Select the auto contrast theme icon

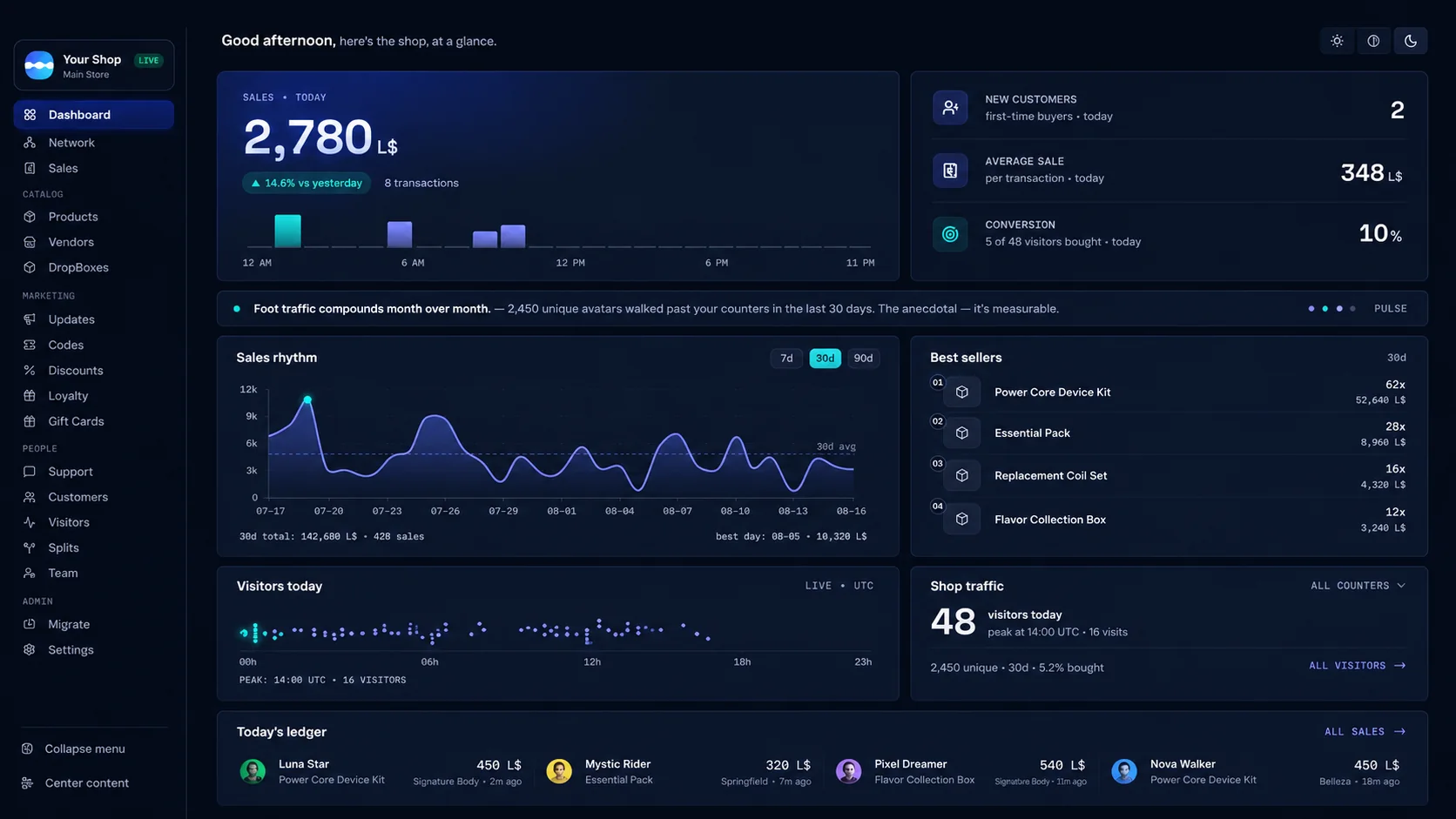click(1373, 41)
